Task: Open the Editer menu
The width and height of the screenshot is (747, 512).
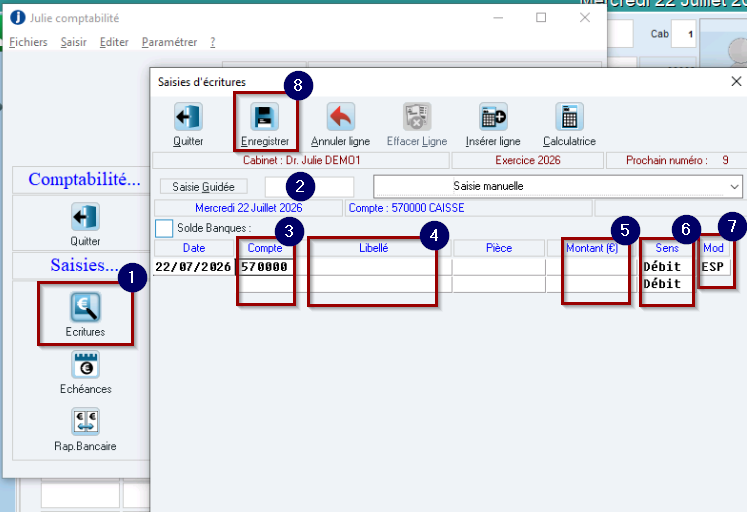Action: (114, 42)
